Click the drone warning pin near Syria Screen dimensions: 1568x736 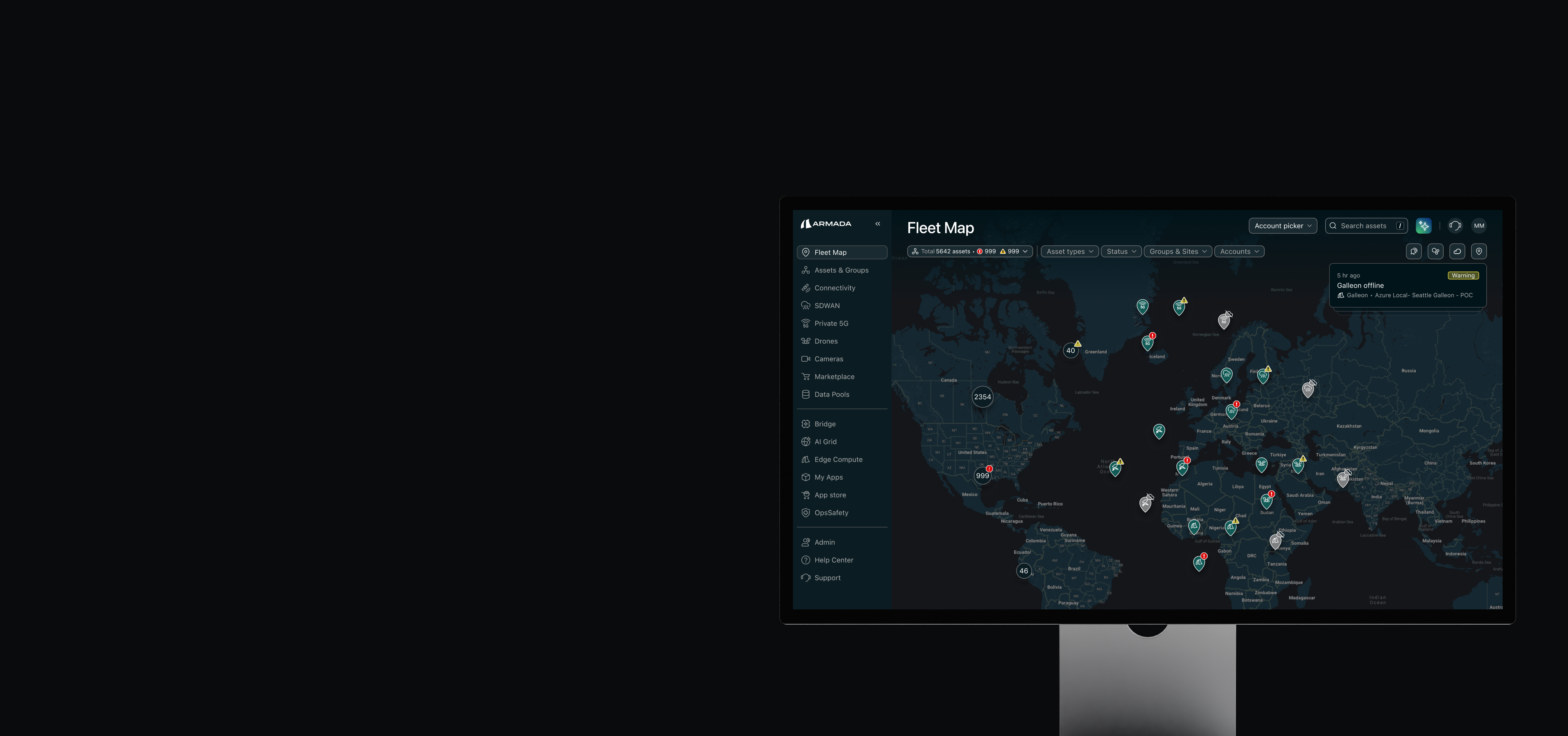(1298, 466)
